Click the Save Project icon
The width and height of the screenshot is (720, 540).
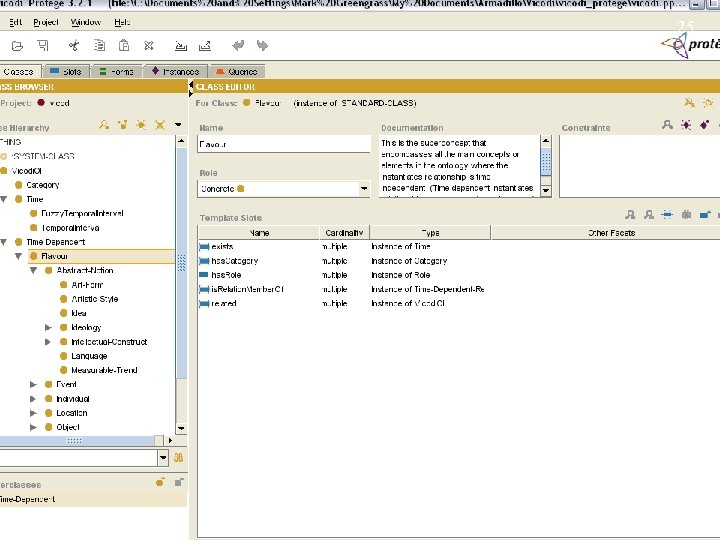point(43,46)
